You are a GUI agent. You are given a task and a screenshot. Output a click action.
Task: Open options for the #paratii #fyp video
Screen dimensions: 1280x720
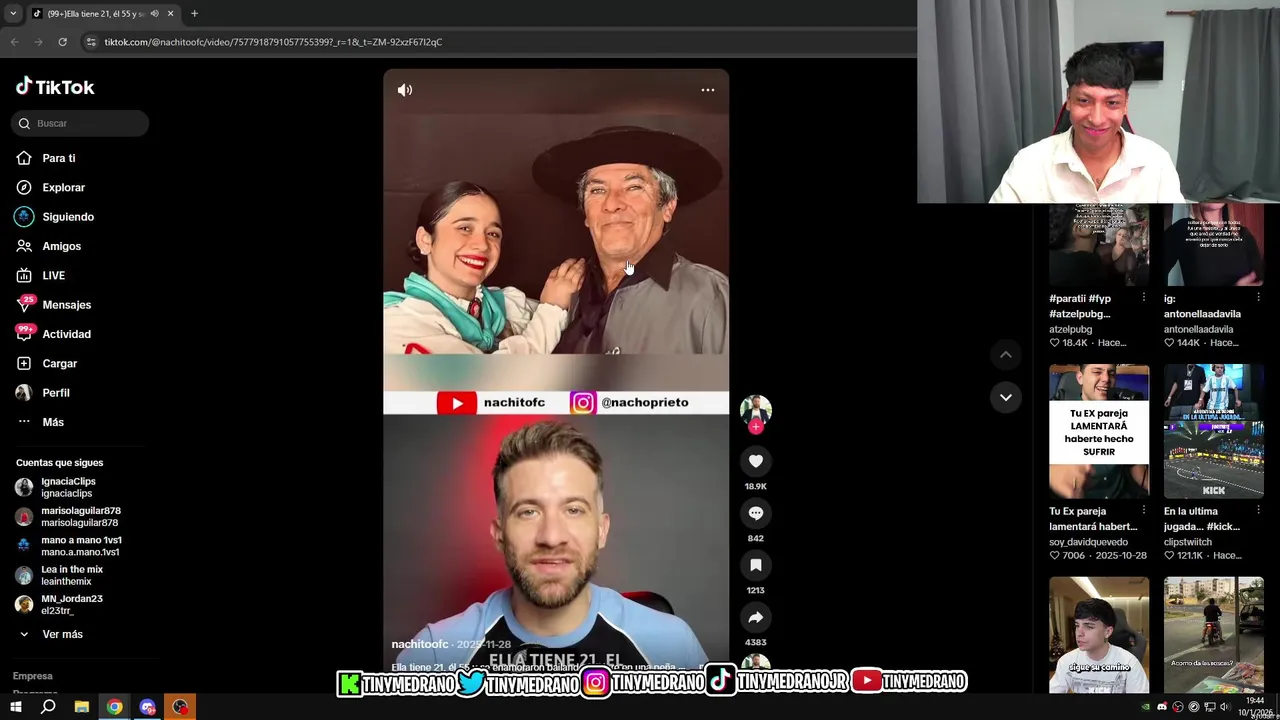1143,298
